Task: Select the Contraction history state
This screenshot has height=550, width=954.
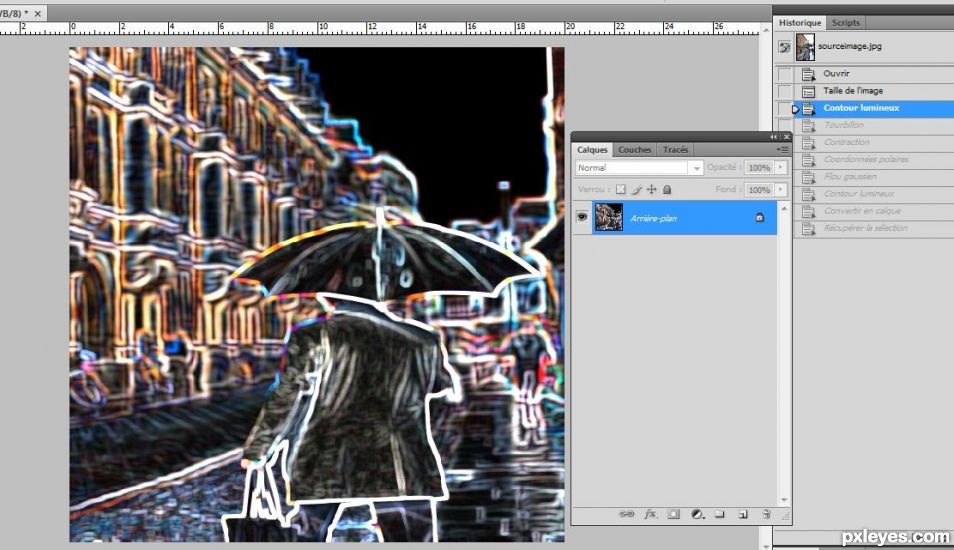Action: click(x=874, y=142)
